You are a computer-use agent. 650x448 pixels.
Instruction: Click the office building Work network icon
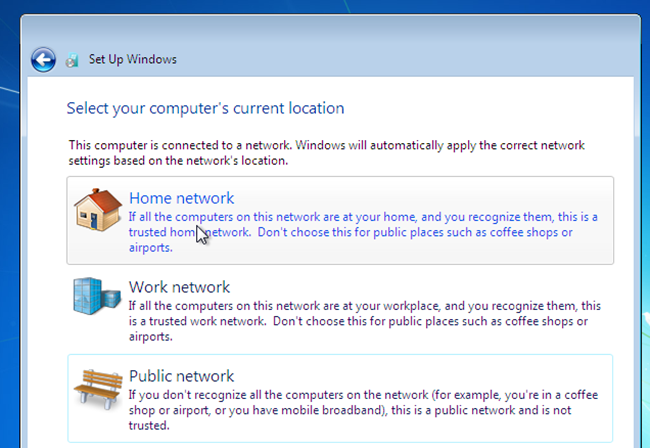pos(96,298)
